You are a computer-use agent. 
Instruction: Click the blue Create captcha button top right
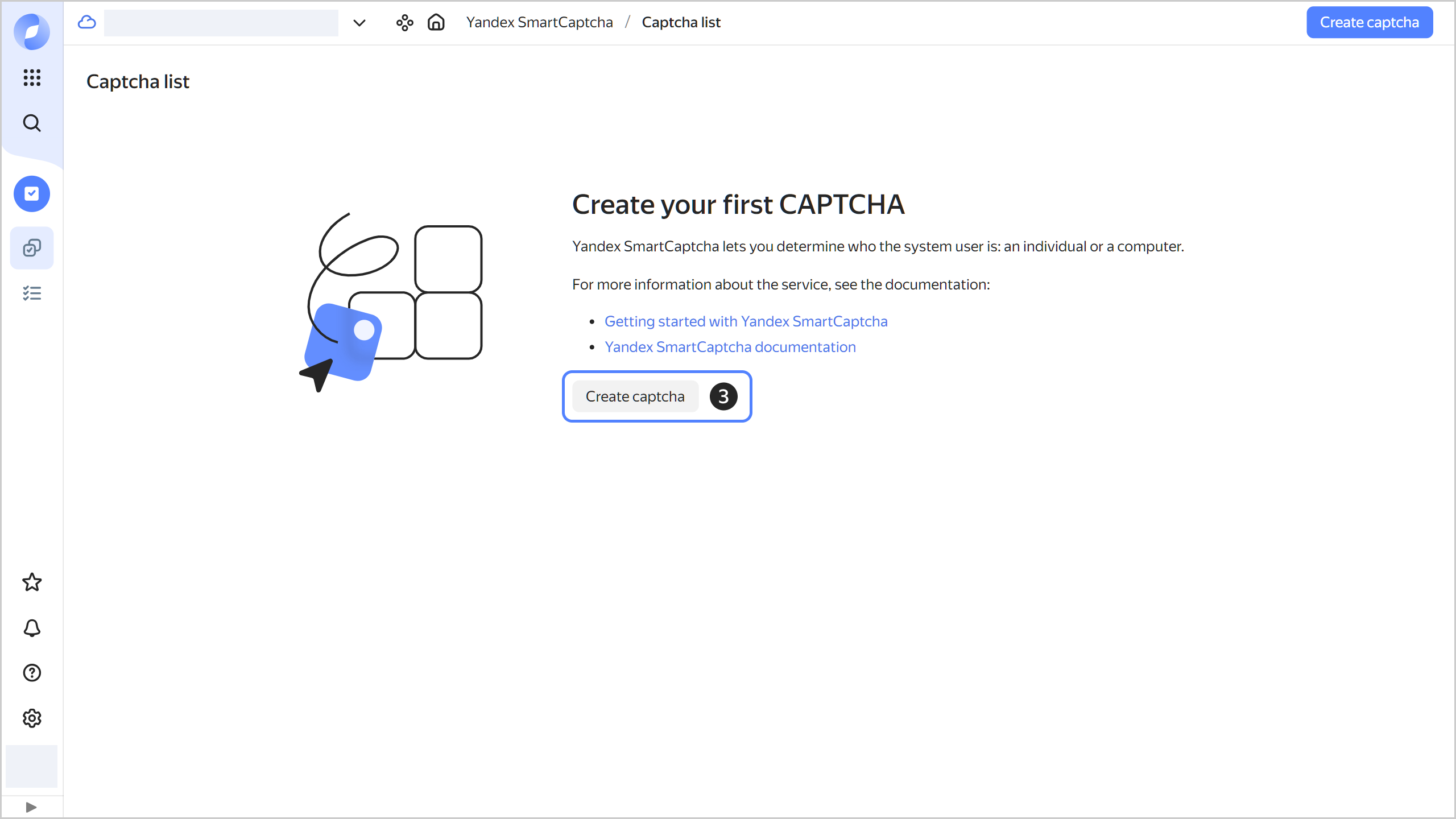click(x=1369, y=22)
